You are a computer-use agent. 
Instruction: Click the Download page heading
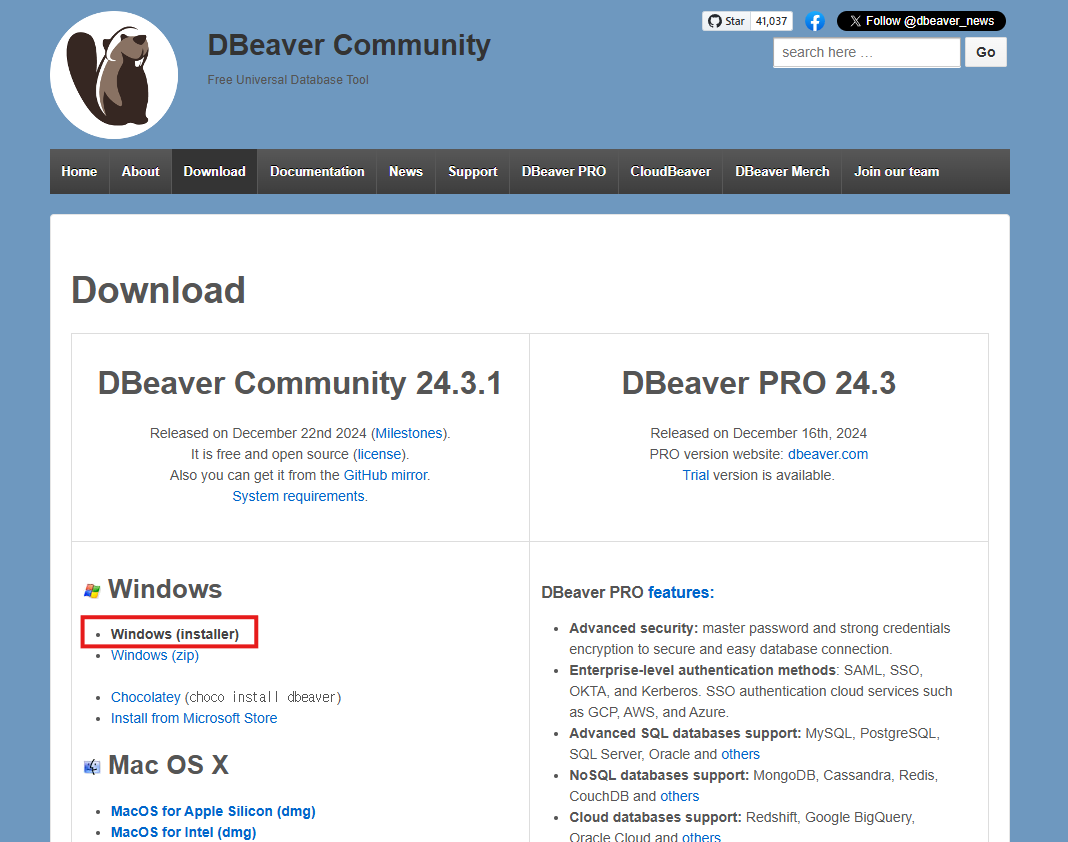click(x=158, y=290)
